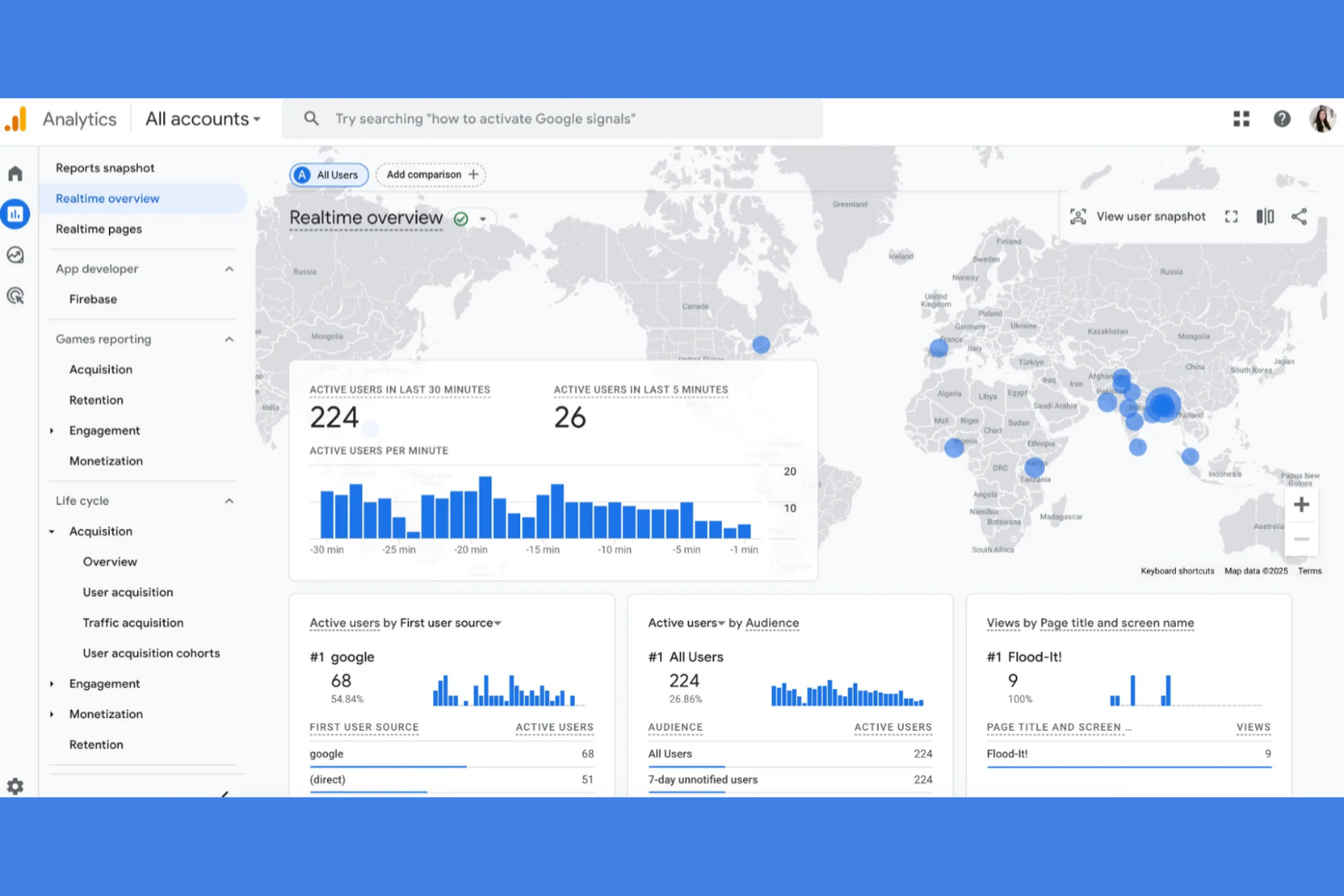Select the All Users comparison chip
Screen dimensions: 1344x896
328,174
